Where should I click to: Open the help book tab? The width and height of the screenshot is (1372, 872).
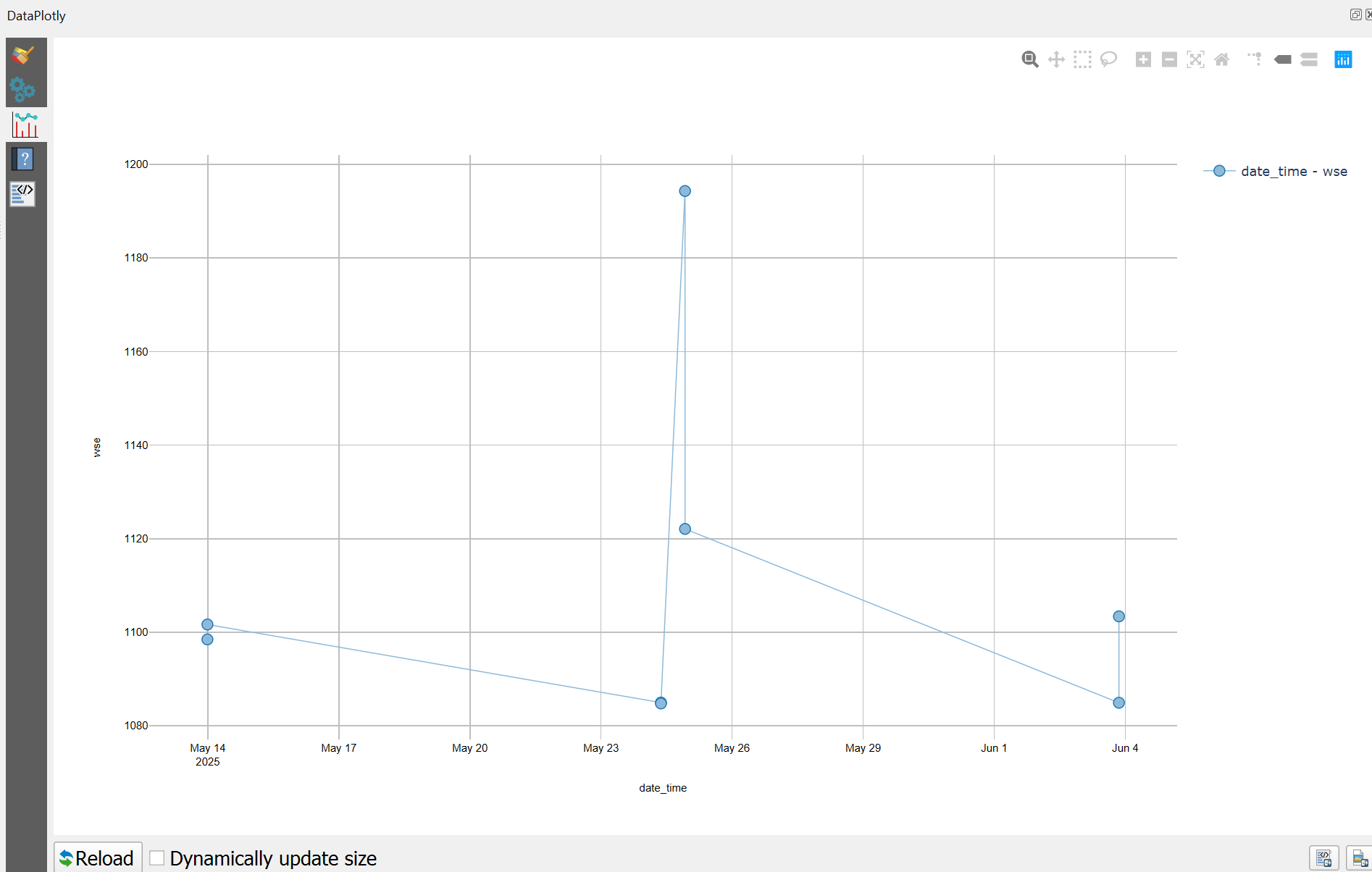pyautogui.click(x=23, y=159)
